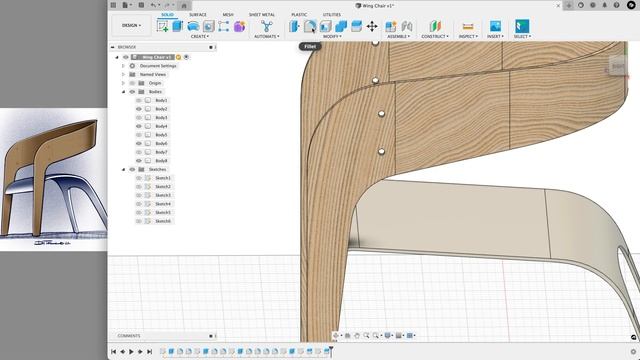Image resolution: width=640 pixels, height=360 pixels.
Task: Switch to the Utilities tab
Action: 332,15
